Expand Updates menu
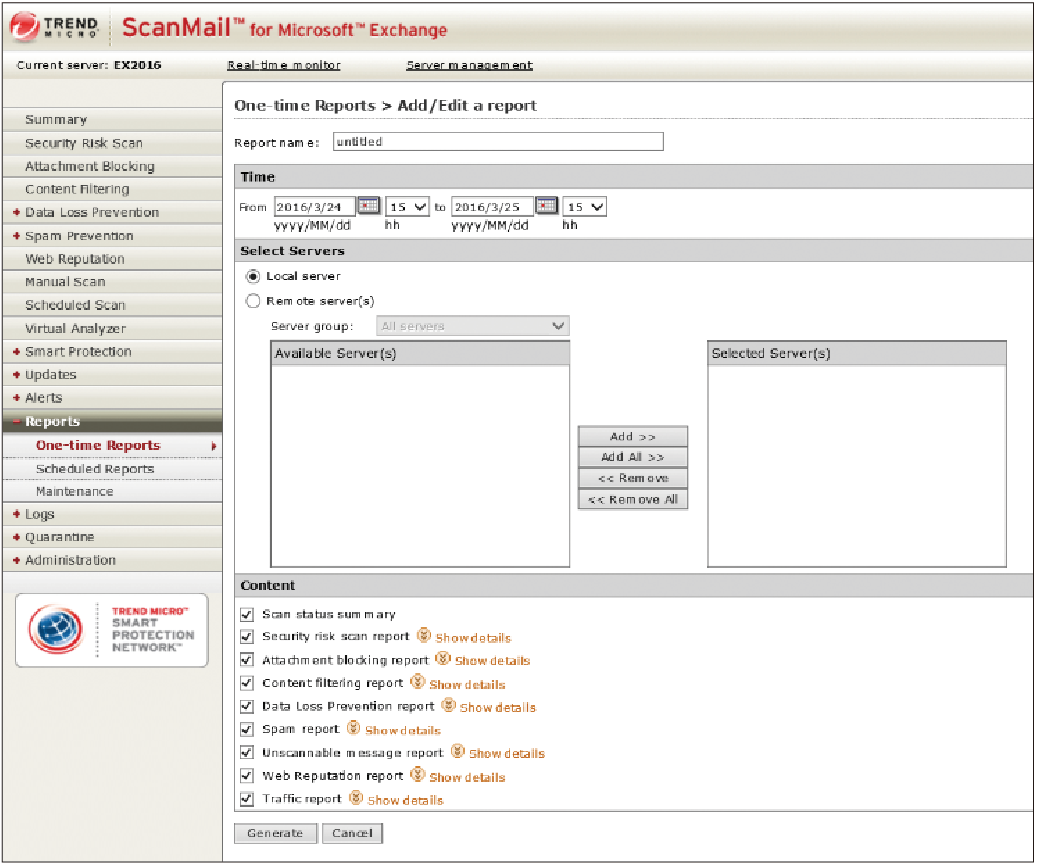The image size is (1037, 866). pyautogui.click(x=17, y=374)
